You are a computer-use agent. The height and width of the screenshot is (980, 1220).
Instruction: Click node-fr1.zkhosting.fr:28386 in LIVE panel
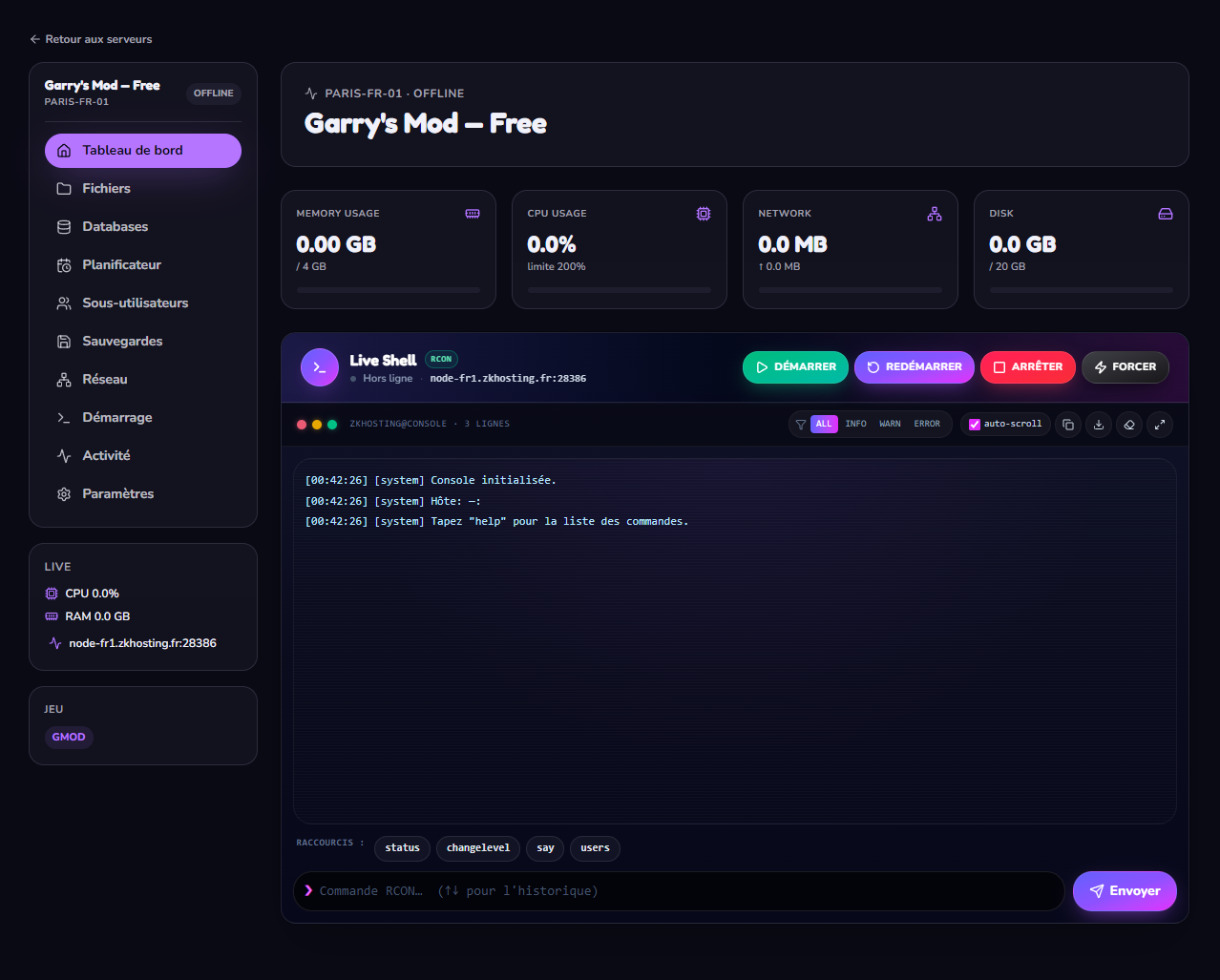click(142, 643)
